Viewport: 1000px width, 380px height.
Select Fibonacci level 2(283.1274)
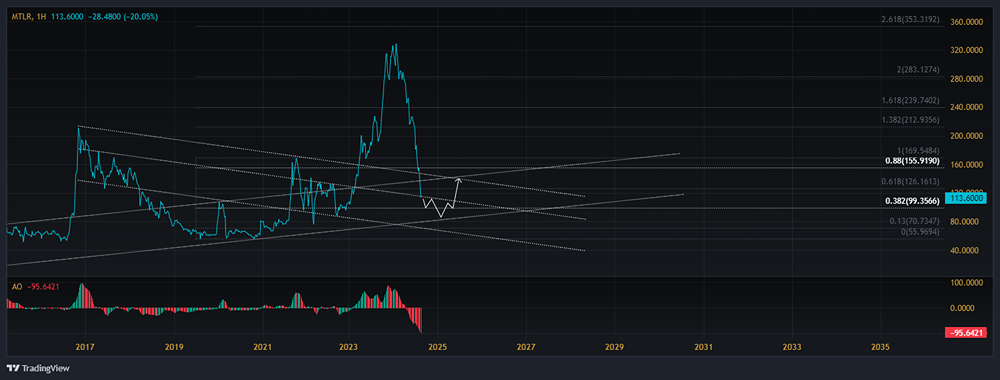pyautogui.click(x=918, y=69)
